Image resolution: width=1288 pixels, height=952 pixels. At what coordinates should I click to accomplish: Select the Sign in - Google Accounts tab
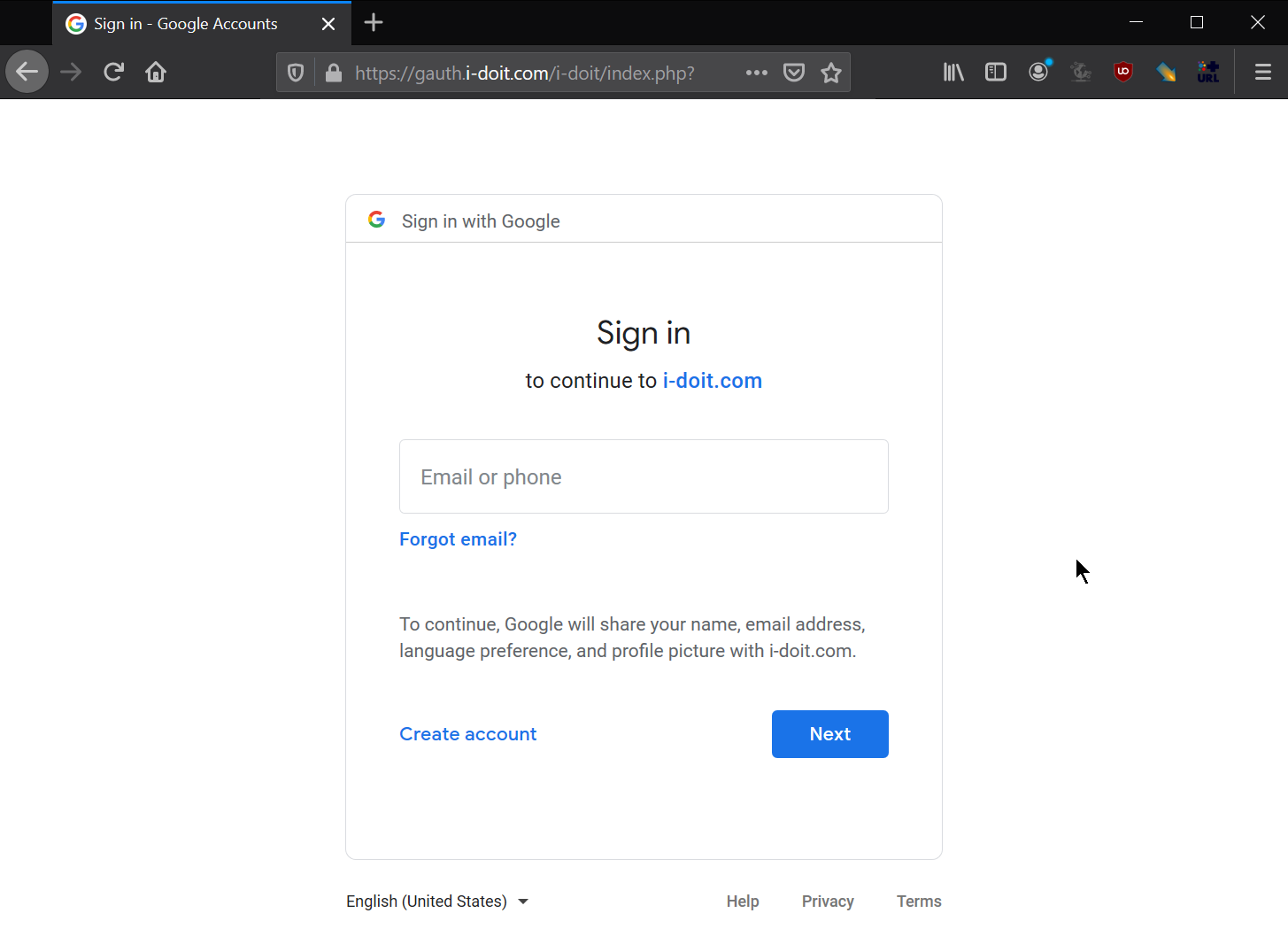pyautogui.click(x=202, y=24)
